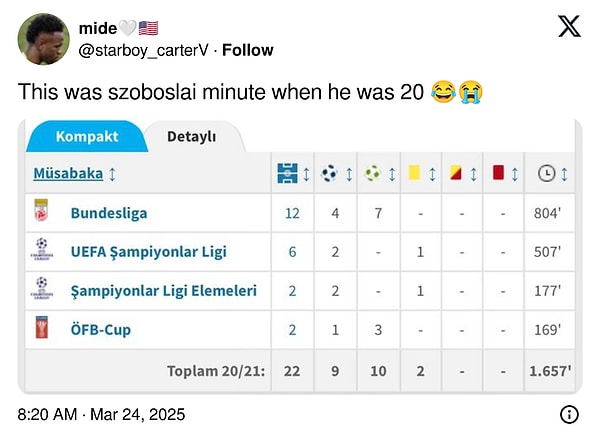The image size is (600, 445).
Task: Click the yellow card icon header
Action: (414, 173)
